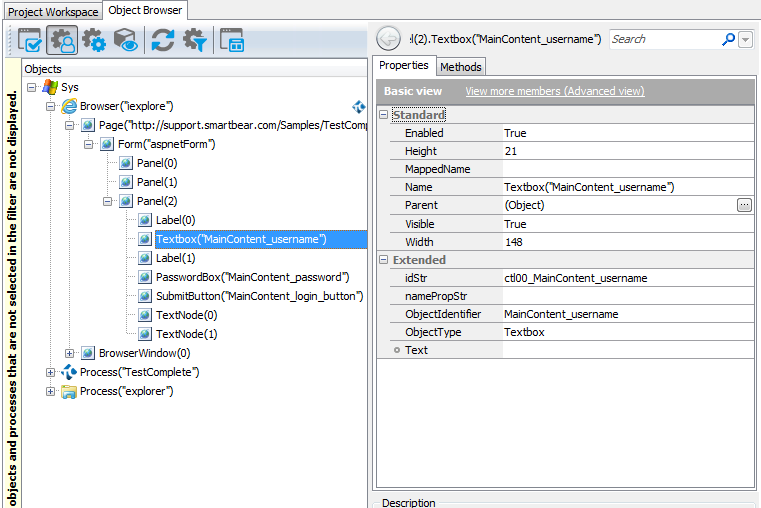Click the gear with funnel filter icon
Image resolution: width=761 pixels, height=508 pixels.
coord(194,40)
